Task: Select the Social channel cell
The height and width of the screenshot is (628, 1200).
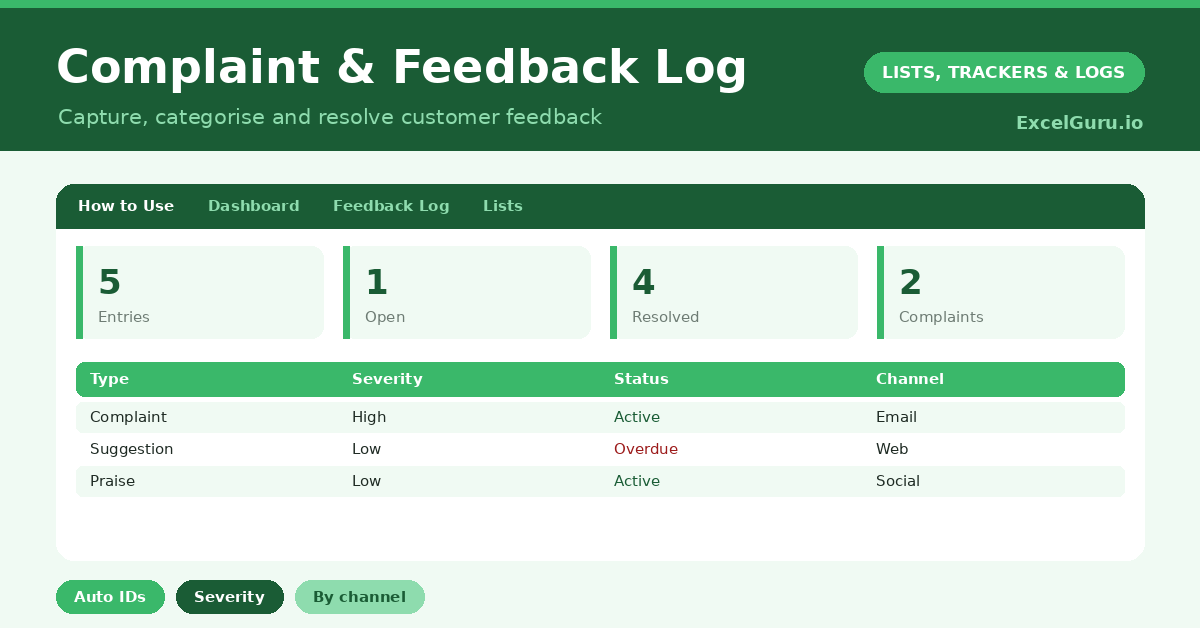Action: [898, 481]
